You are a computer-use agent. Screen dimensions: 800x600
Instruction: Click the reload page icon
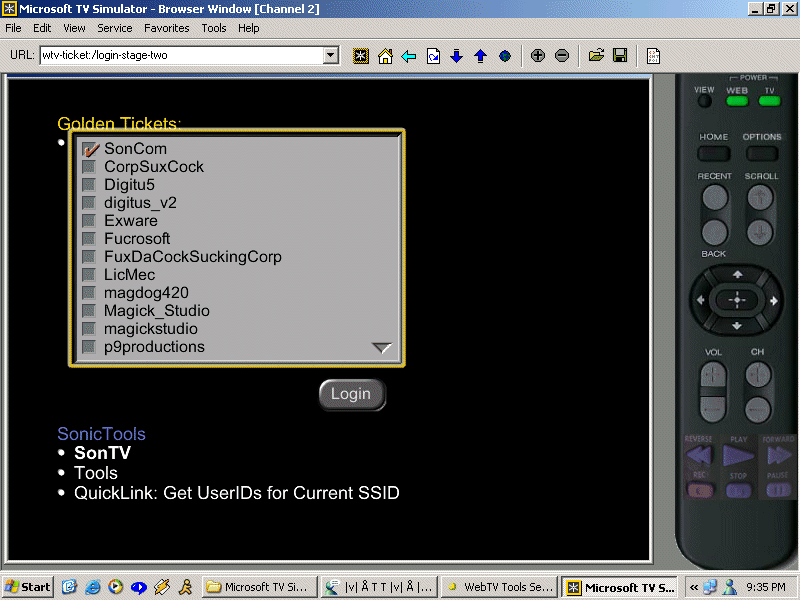coord(433,56)
